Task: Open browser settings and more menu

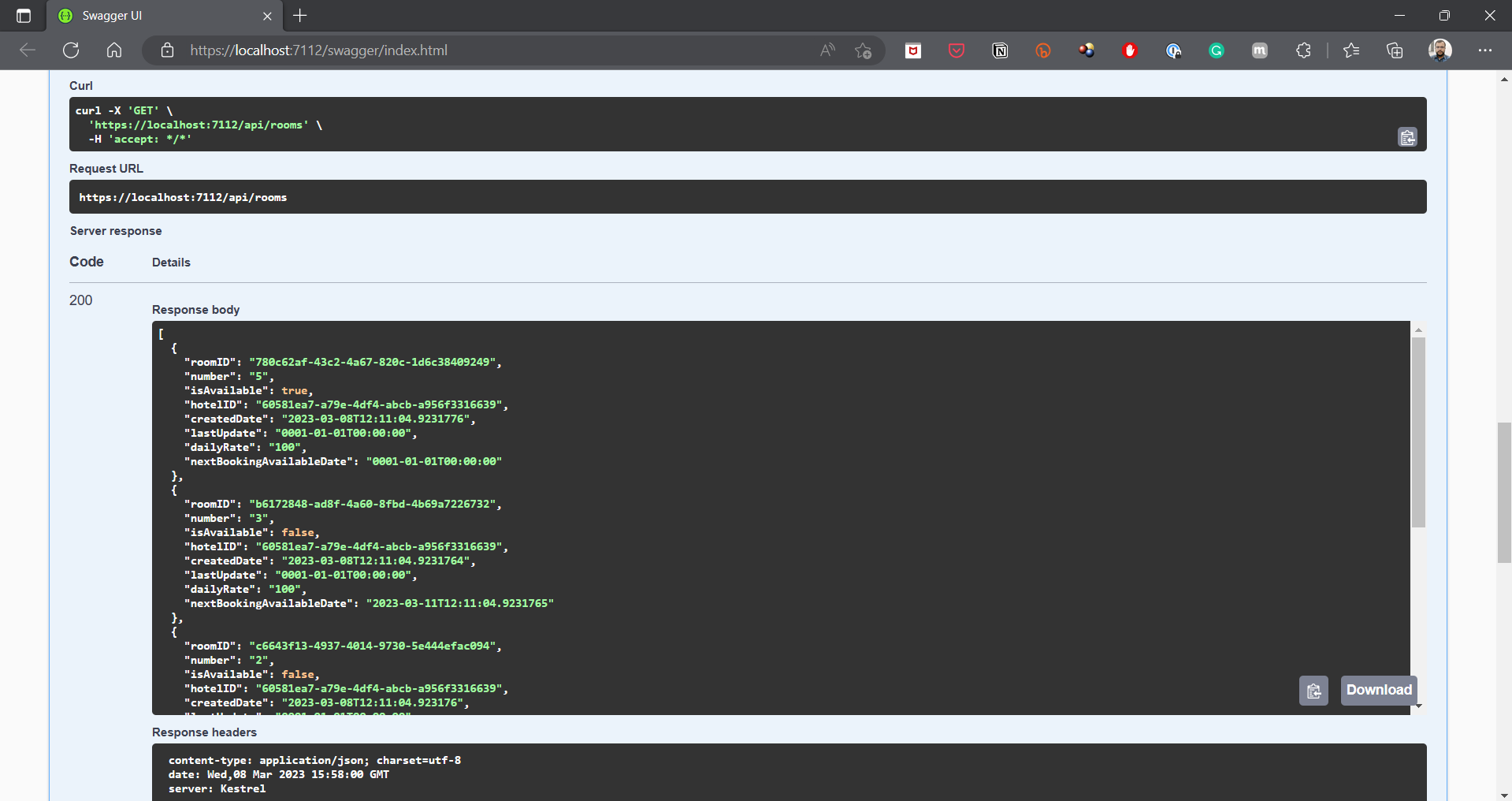Action: (1485, 50)
